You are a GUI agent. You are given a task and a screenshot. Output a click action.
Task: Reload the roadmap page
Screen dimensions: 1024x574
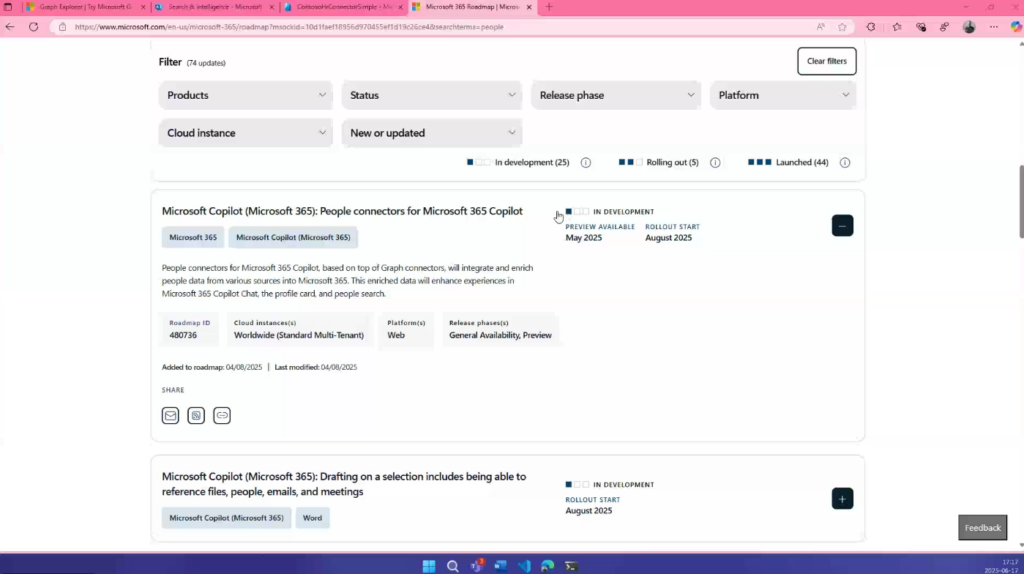pyautogui.click(x=33, y=27)
